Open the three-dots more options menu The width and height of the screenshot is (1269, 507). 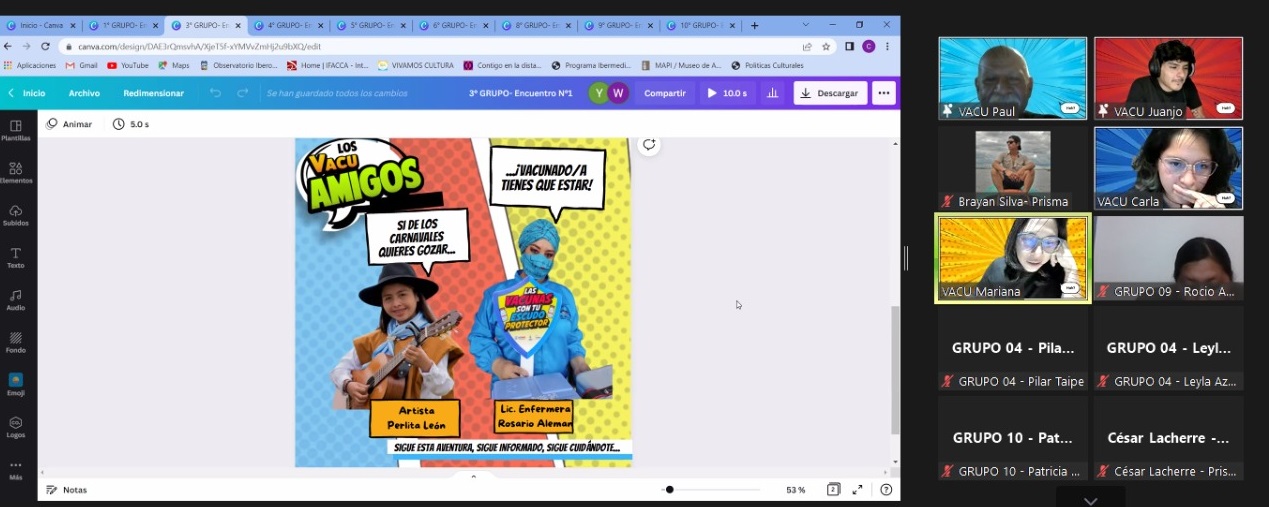(883, 93)
